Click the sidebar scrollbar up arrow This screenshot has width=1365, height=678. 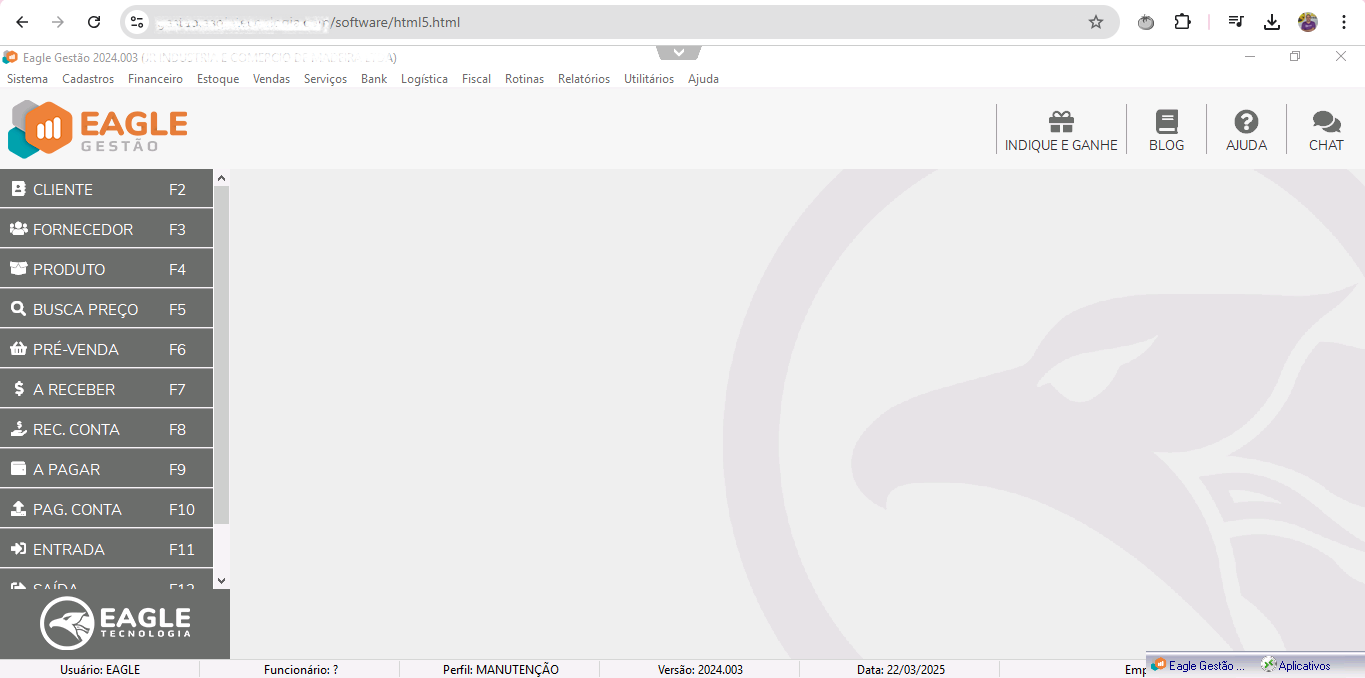click(x=222, y=178)
